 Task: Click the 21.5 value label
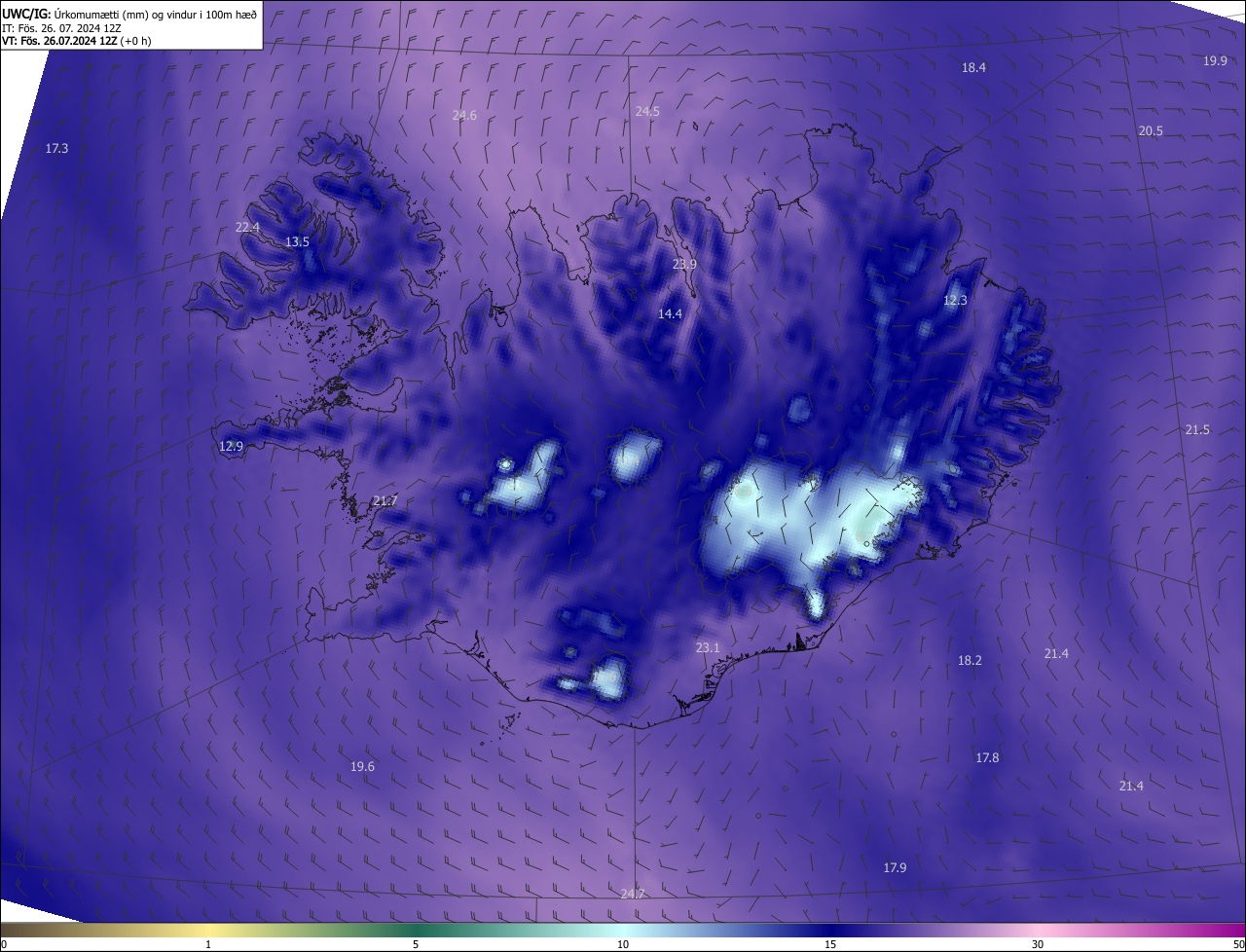1197,430
